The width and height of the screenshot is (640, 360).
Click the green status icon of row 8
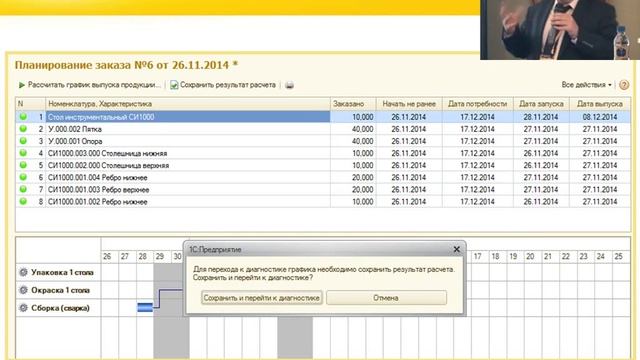23,201
